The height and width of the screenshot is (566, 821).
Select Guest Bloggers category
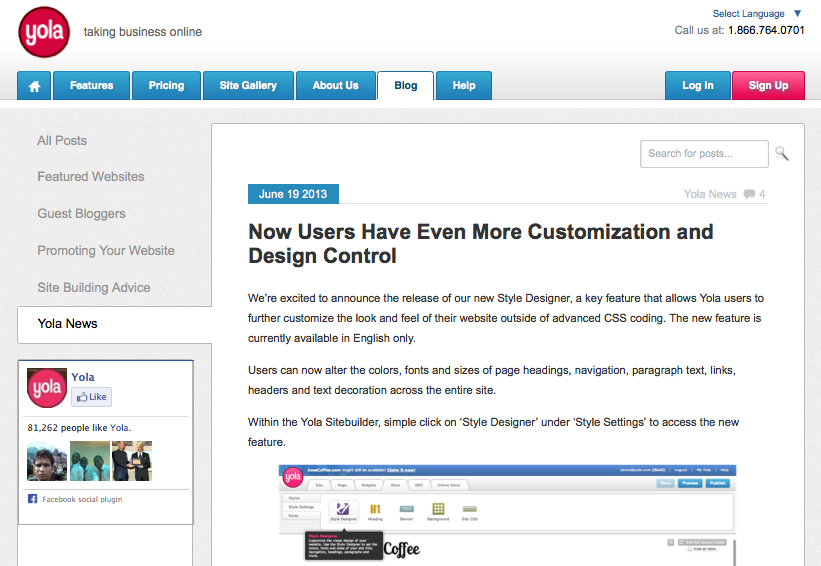81,214
